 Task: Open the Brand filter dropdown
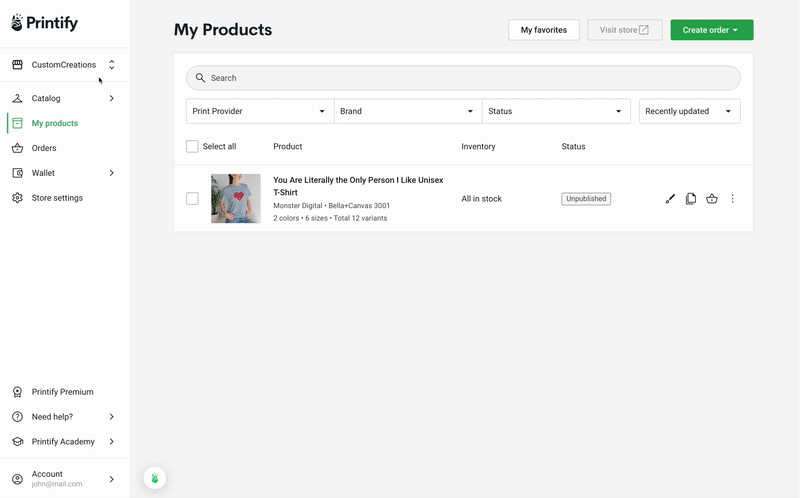408,111
